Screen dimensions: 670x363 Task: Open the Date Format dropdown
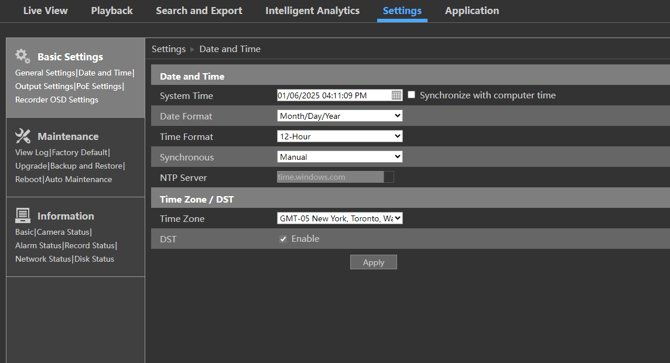click(340, 116)
